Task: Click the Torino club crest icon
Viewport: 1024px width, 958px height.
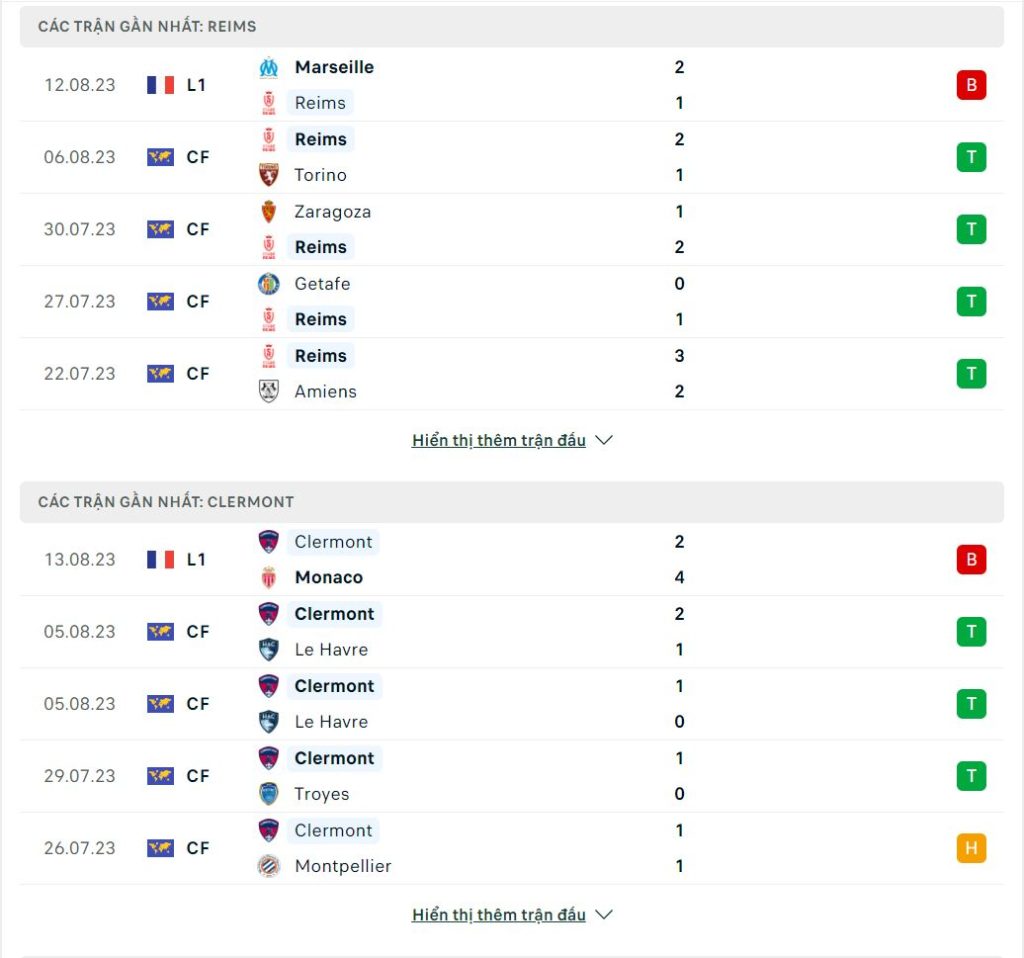Action: point(268,175)
